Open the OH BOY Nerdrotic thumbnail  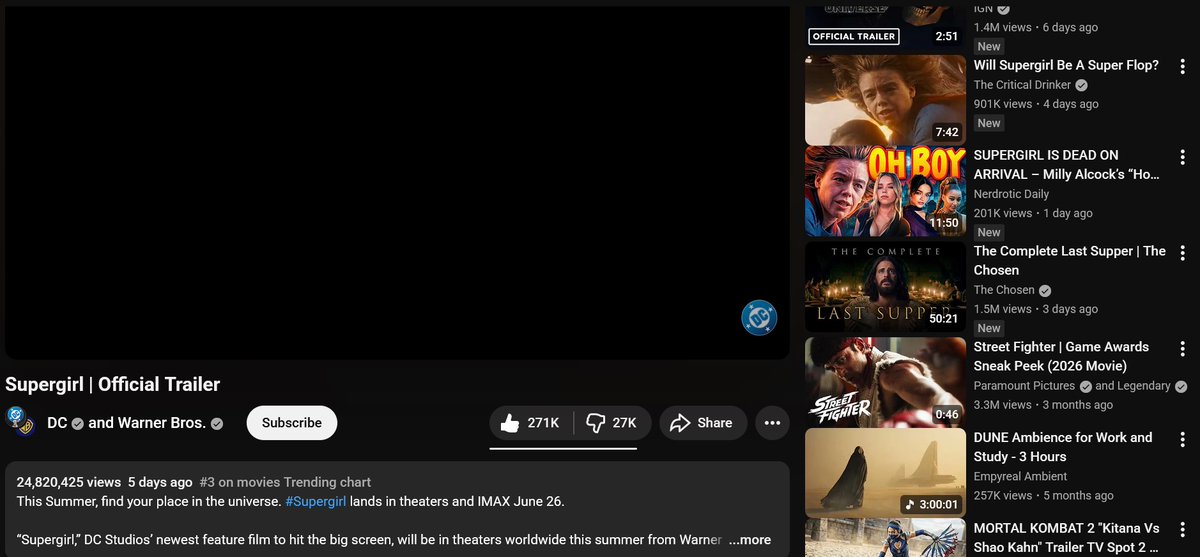[x=886, y=191]
